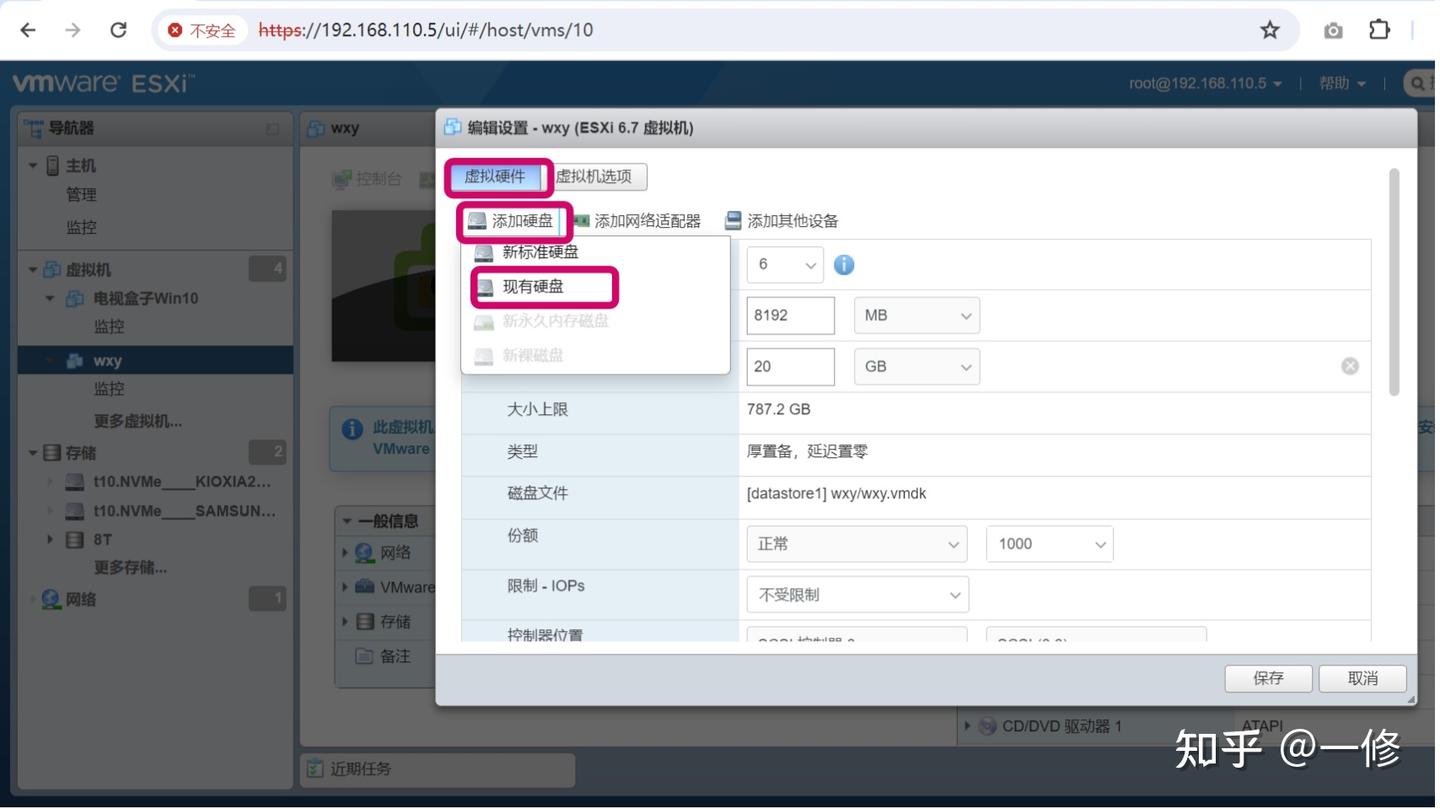Screen dimensions: 1440x809
Task: Click 控制台 console button
Action: click(367, 179)
